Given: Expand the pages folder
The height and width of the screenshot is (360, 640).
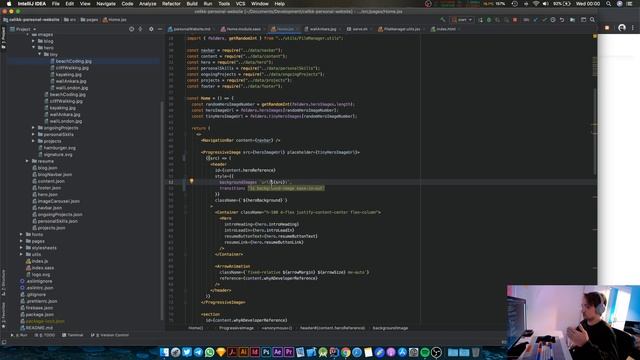Looking at the screenshot, I should pyautogui.click(x=21, y=241).
